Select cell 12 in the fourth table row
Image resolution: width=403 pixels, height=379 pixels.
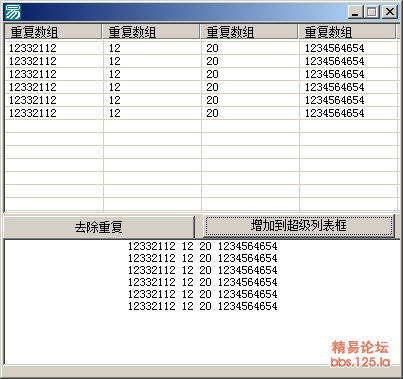(x=114, y=87)
